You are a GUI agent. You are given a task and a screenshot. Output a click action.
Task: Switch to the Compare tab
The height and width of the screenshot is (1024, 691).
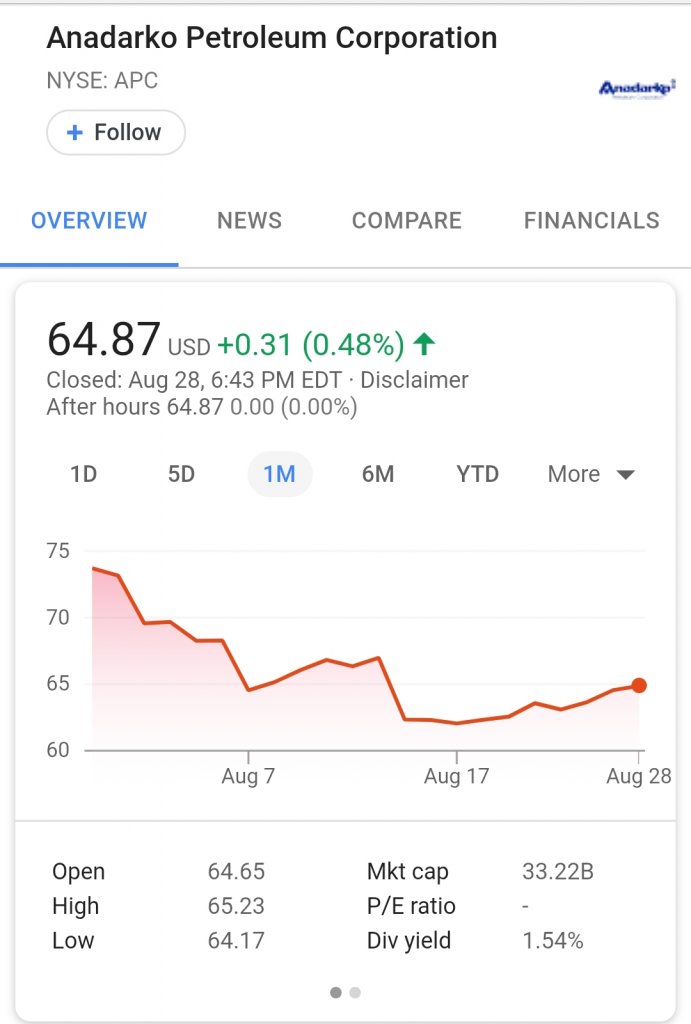click(x=407, y=221)
